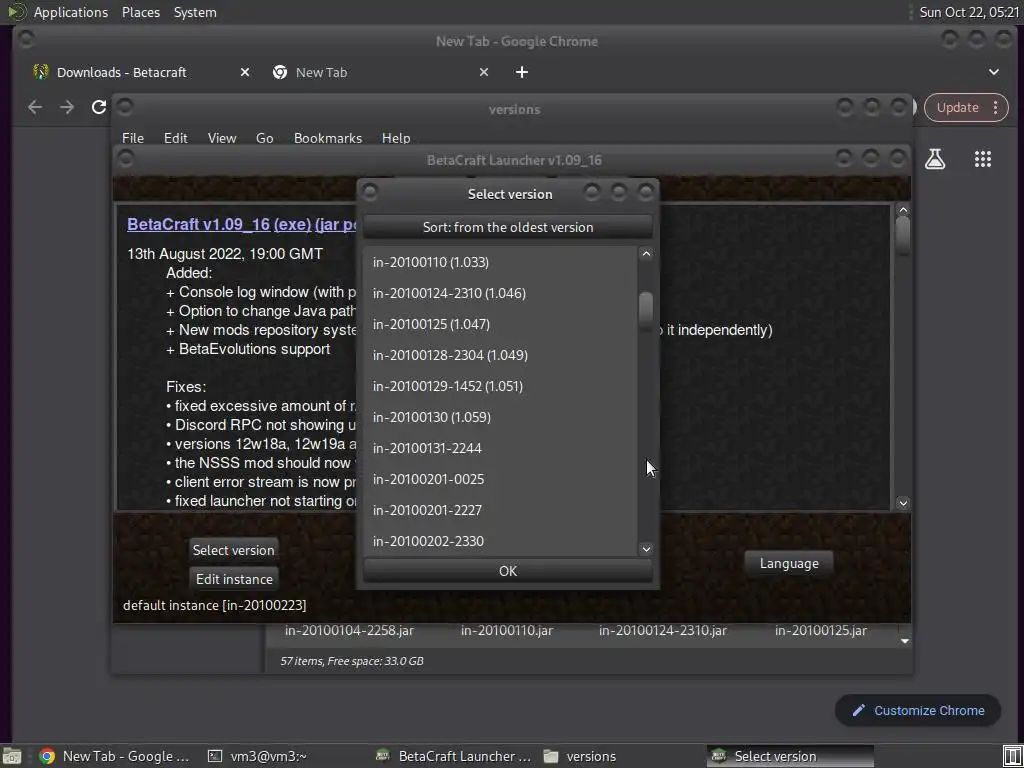Viewport: 1024px width, 768px height.
Task: Reload the page in Chrome
Action: (99, 107)
